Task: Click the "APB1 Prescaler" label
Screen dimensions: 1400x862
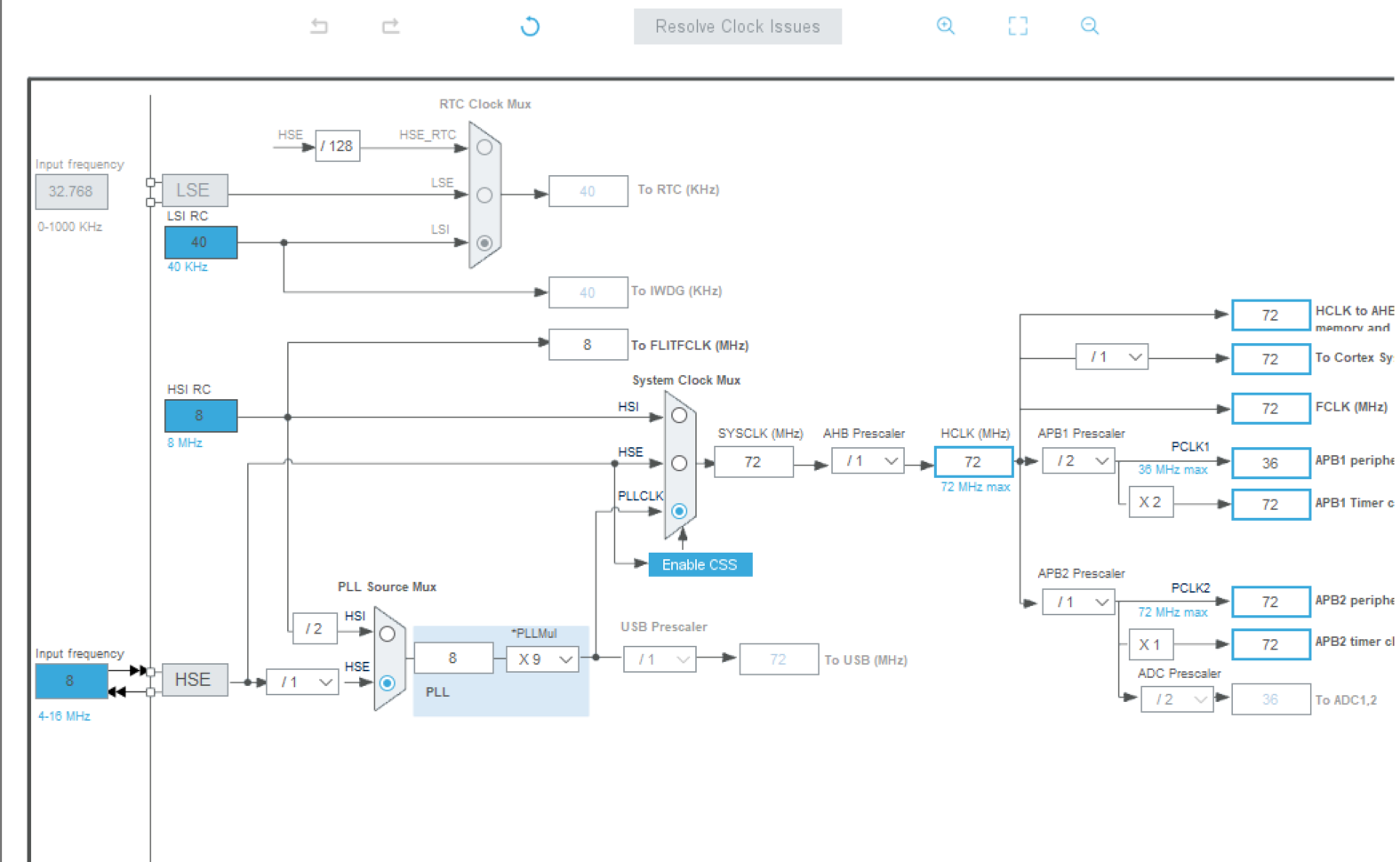Action: tap(1082, 434)
